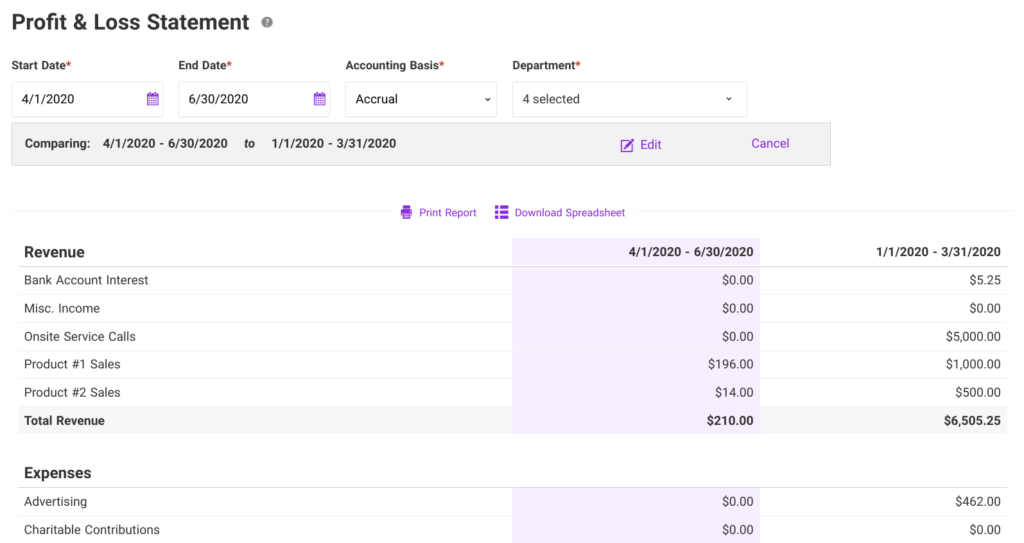
Task: Click the help question mark icon beside title
Action: click(x=267, y=22)
